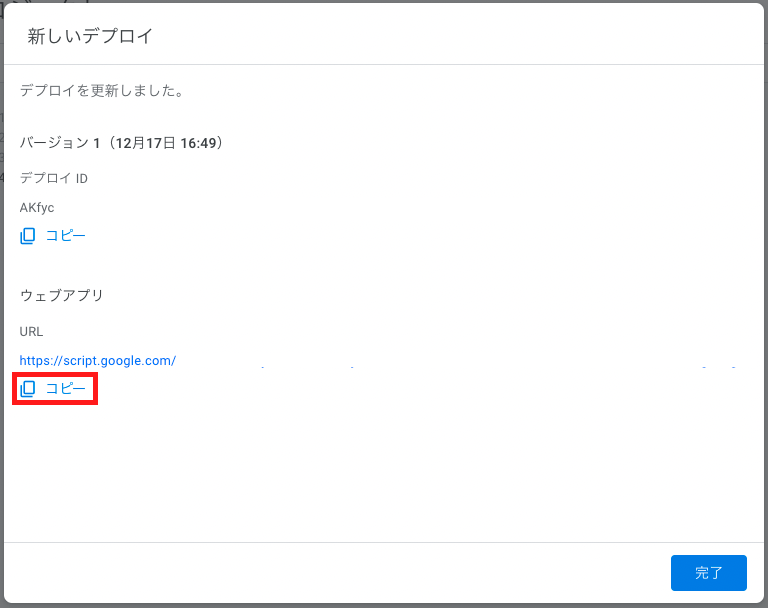768x608 pixels.
Task: Click the URL label
Action: [31, 332]
